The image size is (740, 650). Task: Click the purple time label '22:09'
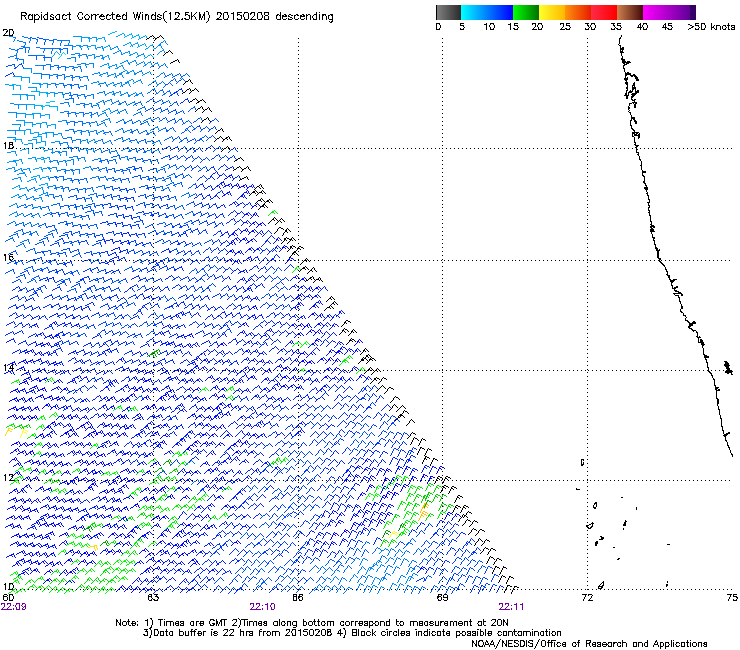(x=14, y=607)
